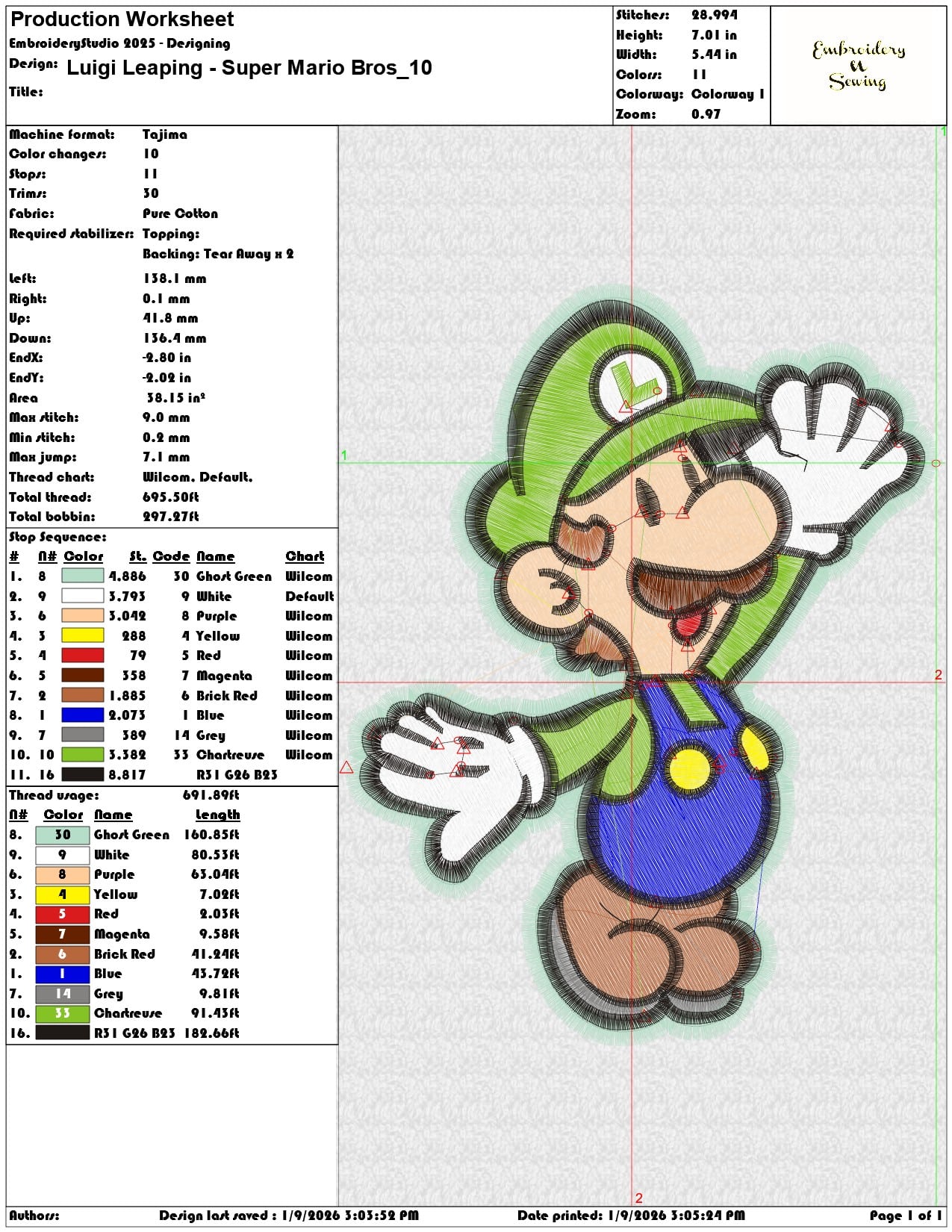Click the 'Code' column header in Stop Sequence
The height and width of the screenshot is (1232, 952).
click(171, 556)
